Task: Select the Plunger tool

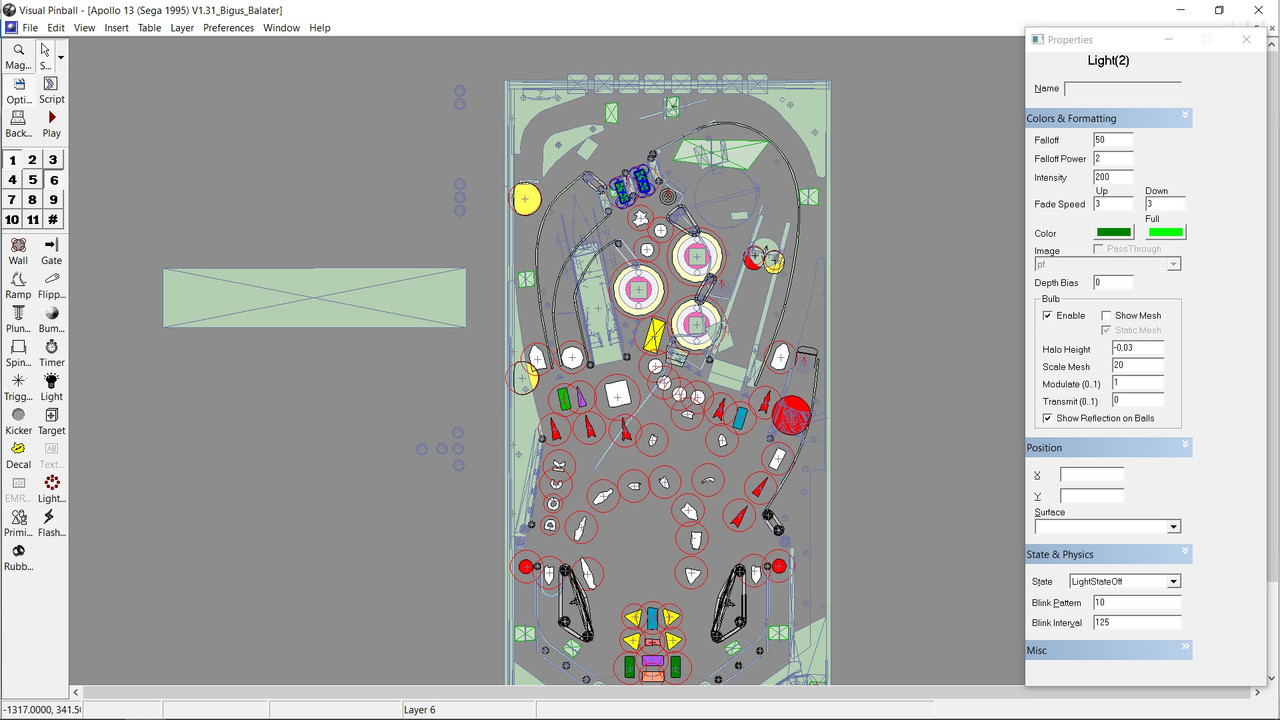Action: pyautogui.click(x=18, y=319)
